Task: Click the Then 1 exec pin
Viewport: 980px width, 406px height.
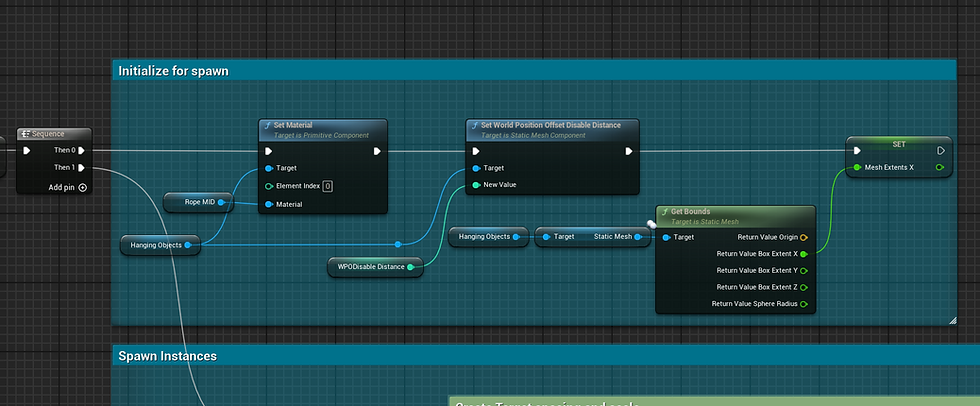Action: tap(81, 167)
